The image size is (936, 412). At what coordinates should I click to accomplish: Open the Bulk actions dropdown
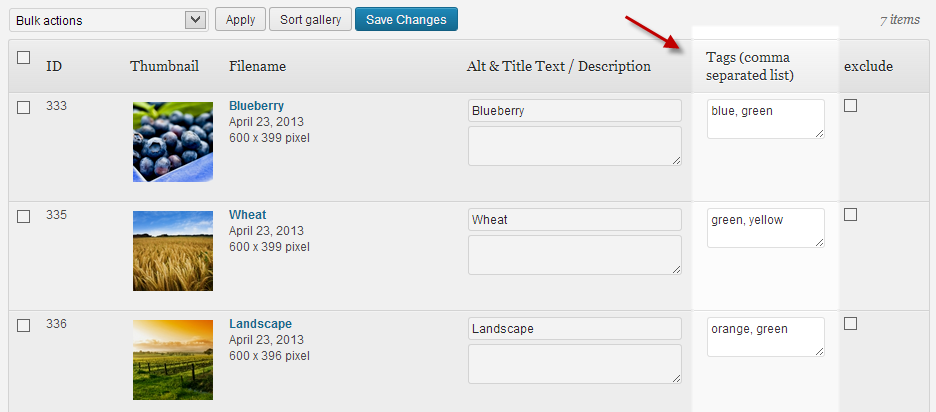coord(109,20)
